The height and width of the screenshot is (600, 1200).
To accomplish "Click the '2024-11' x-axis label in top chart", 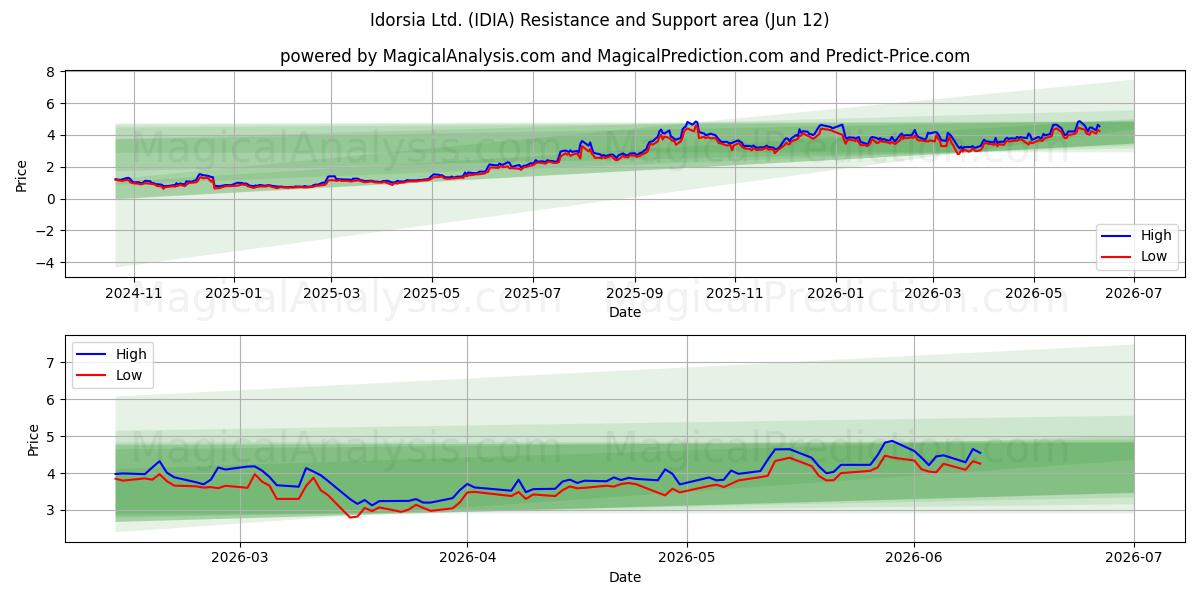I will click(134, 294).
